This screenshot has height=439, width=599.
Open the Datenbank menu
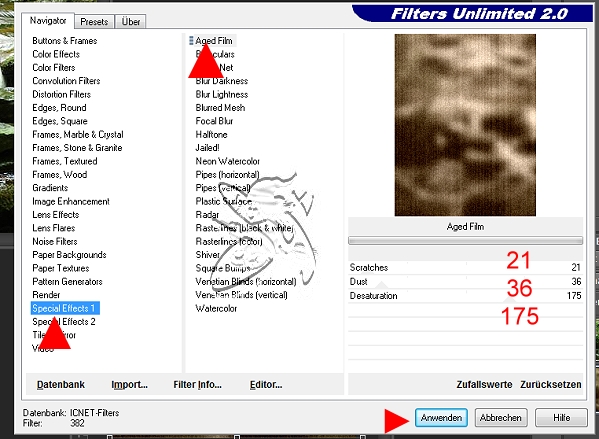(61, 384)
